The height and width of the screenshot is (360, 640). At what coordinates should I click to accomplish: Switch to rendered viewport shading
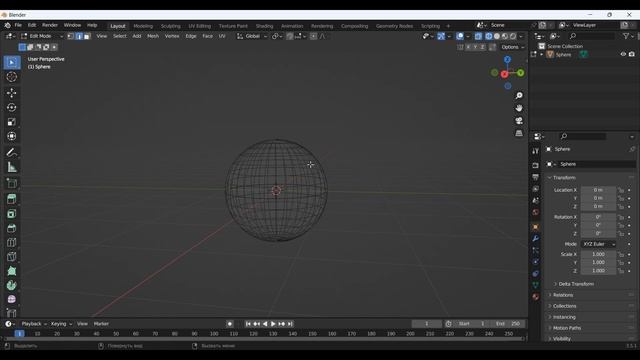[513, 36]
